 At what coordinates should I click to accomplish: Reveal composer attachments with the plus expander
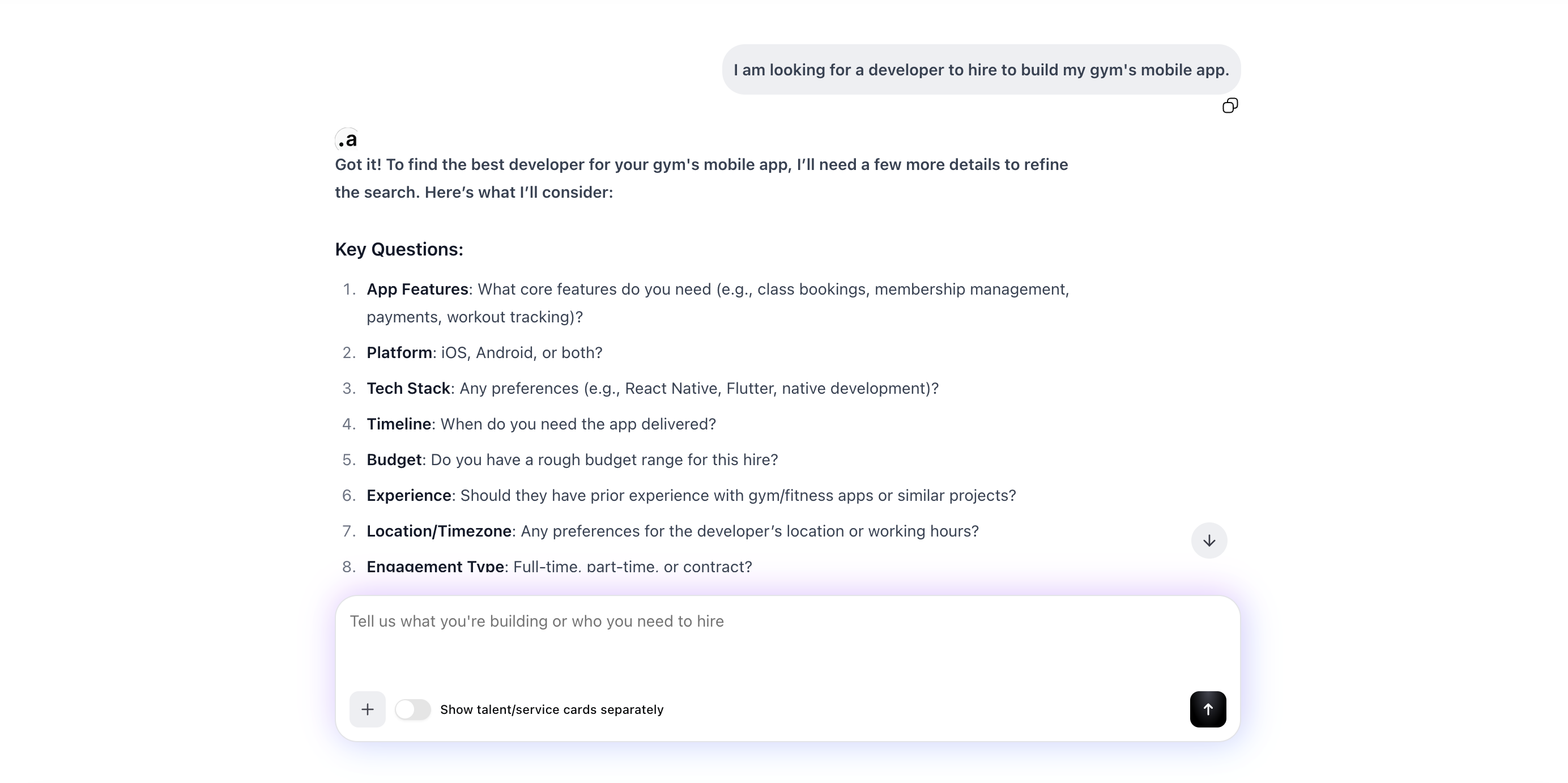click(367, 709)
